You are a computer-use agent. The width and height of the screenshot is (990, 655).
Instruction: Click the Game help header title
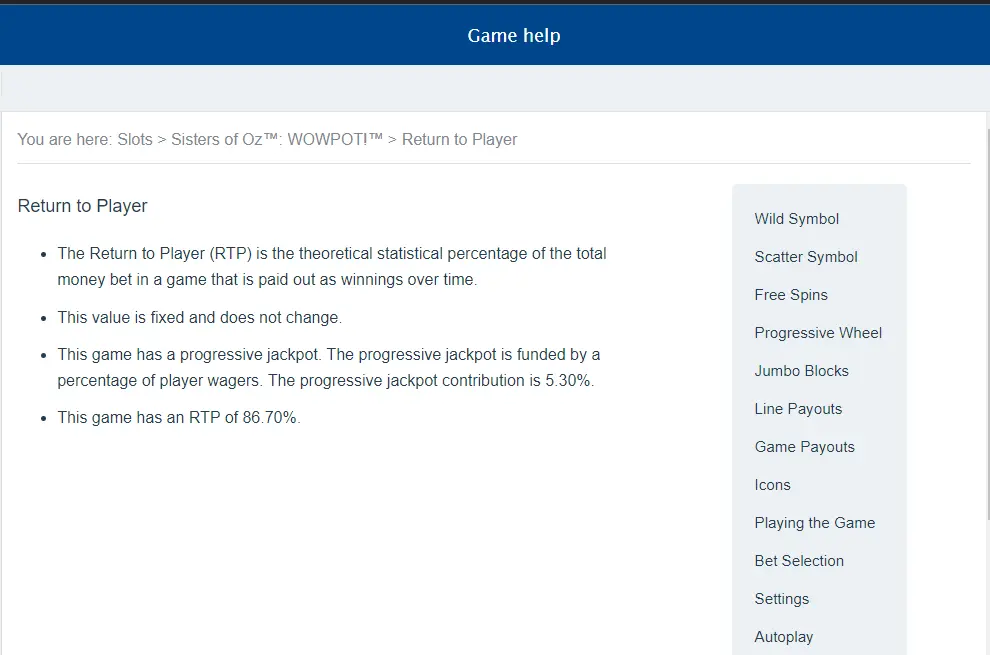click(514, 35)
